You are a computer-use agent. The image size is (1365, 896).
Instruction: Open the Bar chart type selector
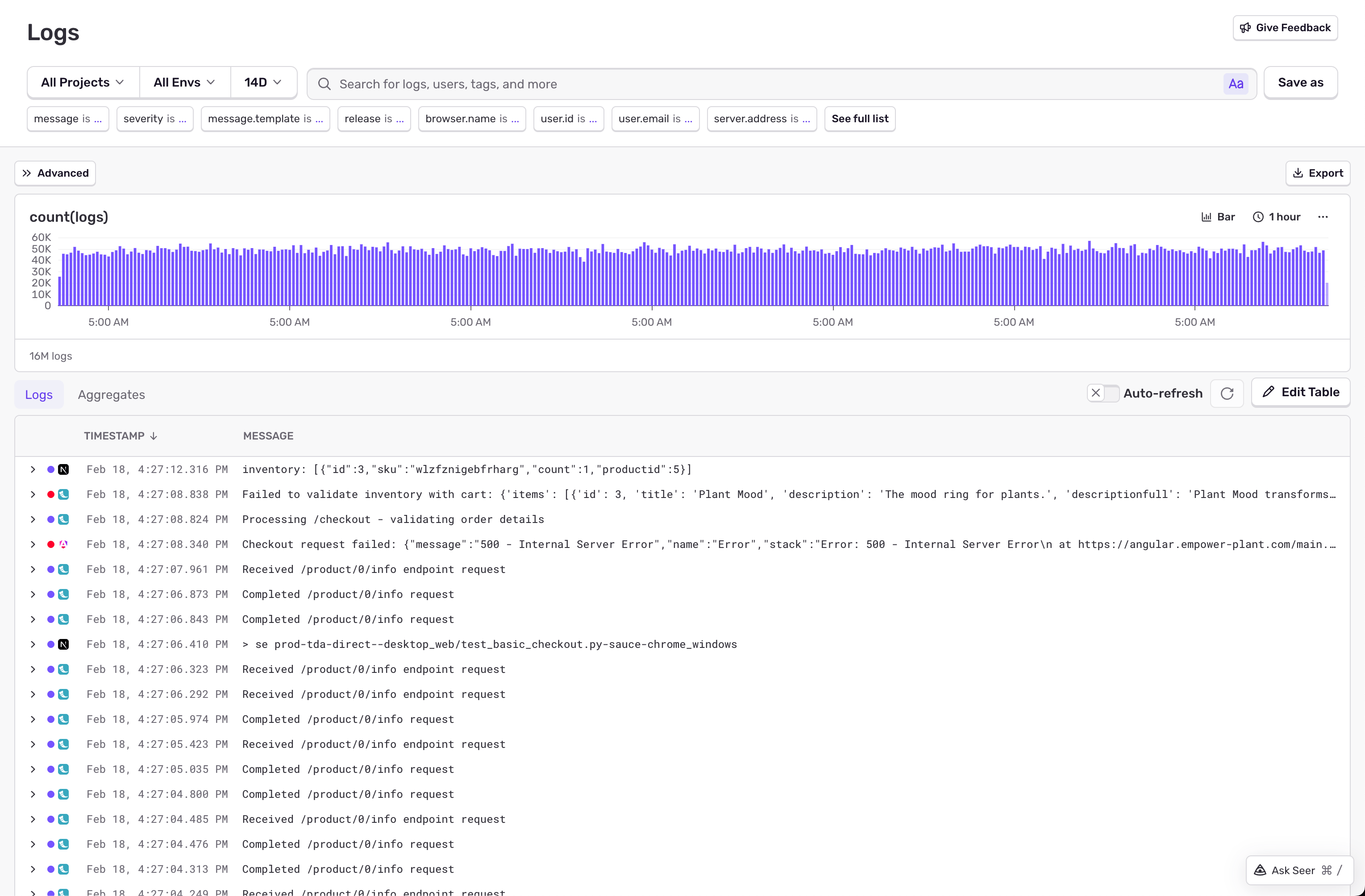click(1218, 217)
